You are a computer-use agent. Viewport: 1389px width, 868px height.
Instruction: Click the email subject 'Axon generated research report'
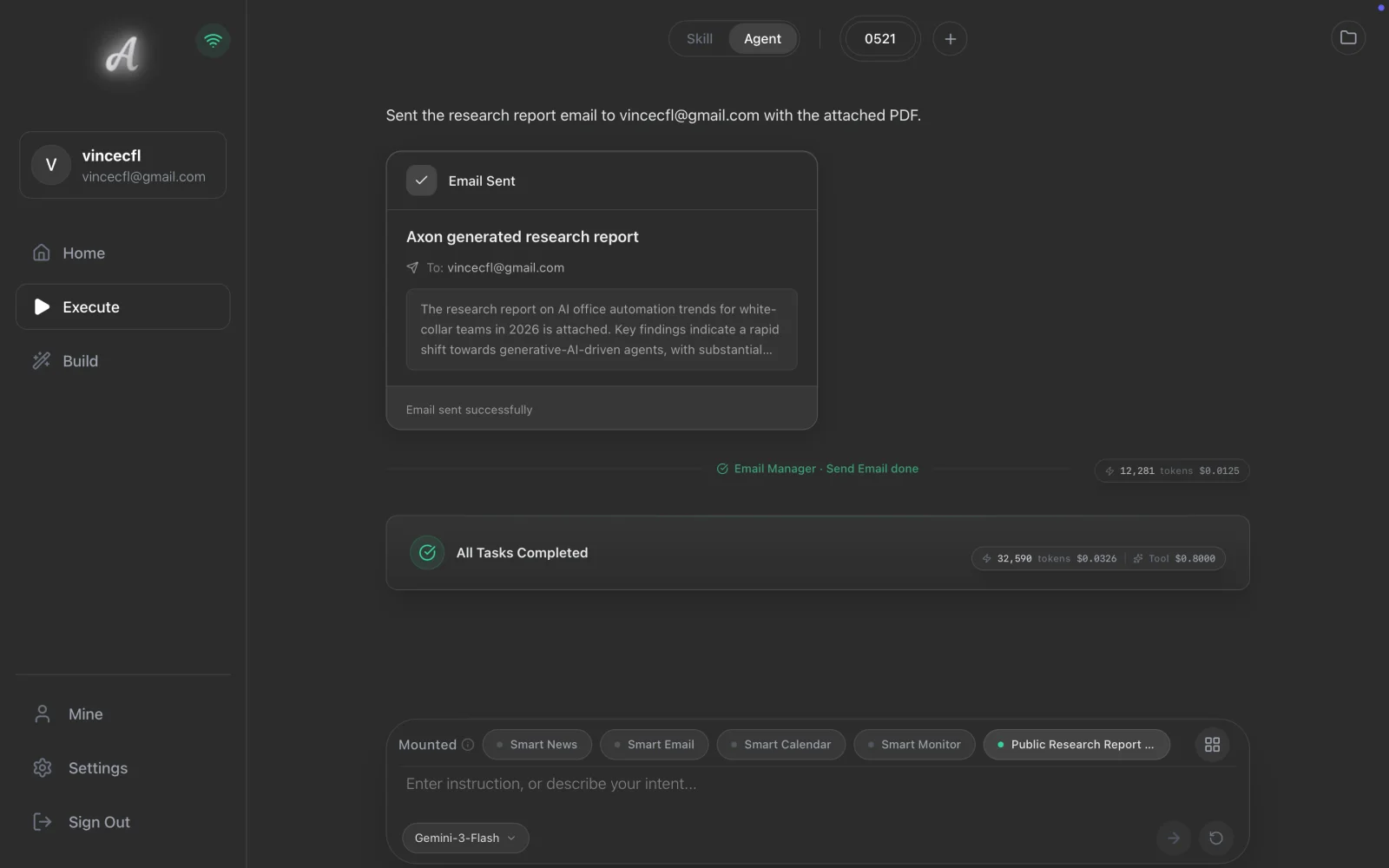coord(523,237)
